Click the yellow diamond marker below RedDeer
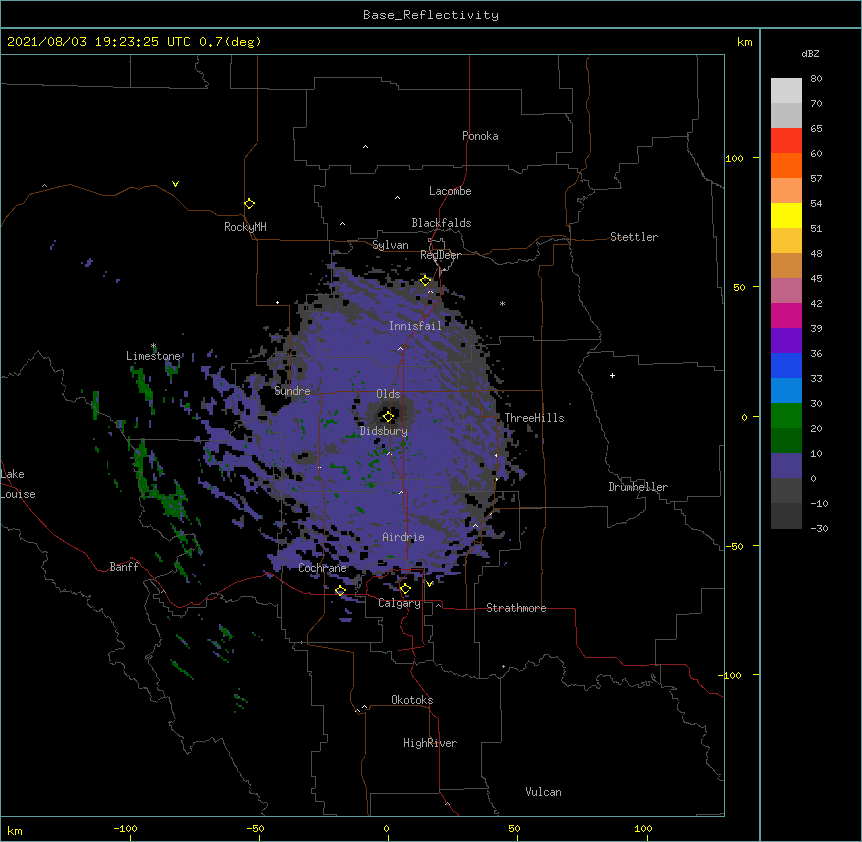The height and width of the screenshot is (842, 862). point(425,281)
